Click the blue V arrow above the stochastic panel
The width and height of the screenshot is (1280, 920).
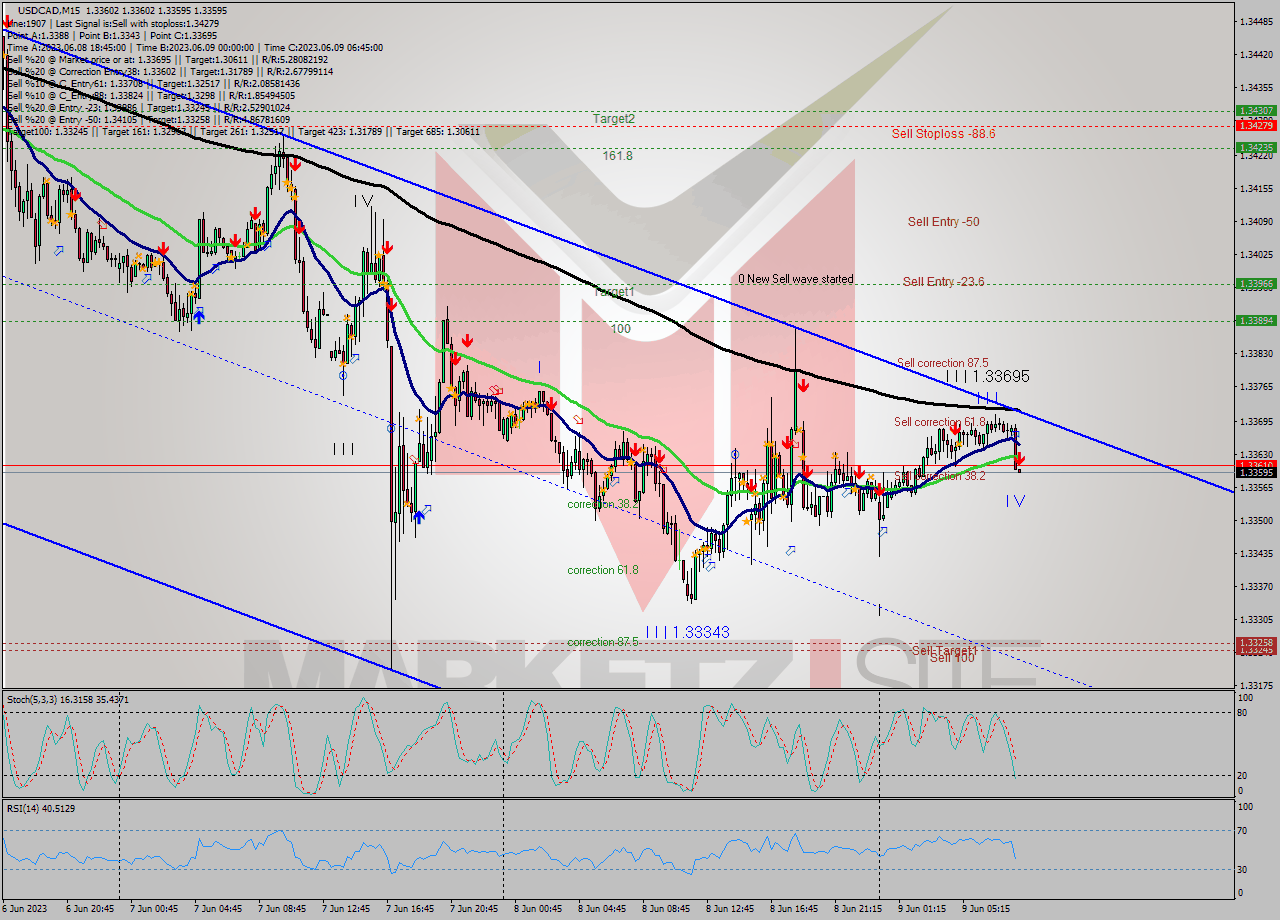click(x=1020, y=503)
